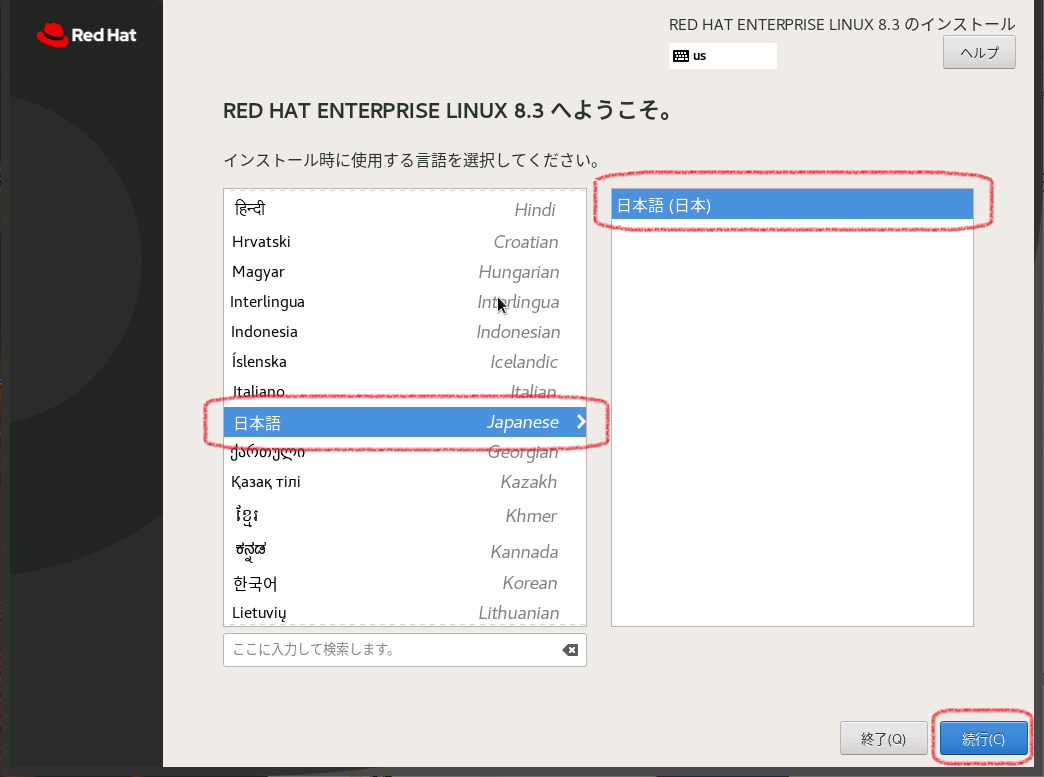Select the Interlingua language row

tap(405, 302)
